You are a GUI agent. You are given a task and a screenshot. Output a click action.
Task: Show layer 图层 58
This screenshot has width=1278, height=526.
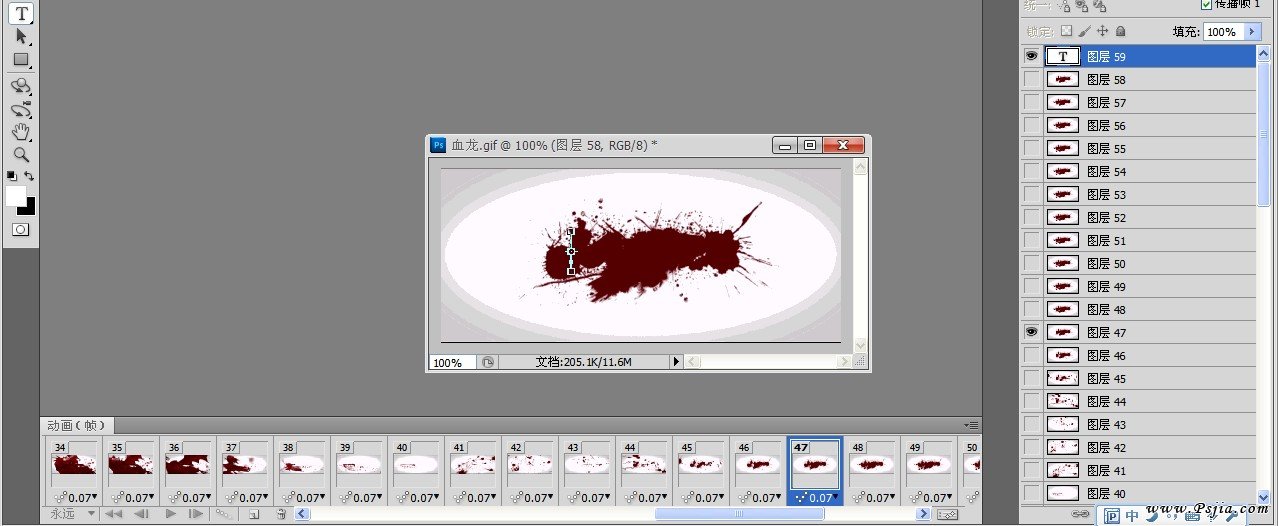pyautogui.click(x=1032, y=79)
